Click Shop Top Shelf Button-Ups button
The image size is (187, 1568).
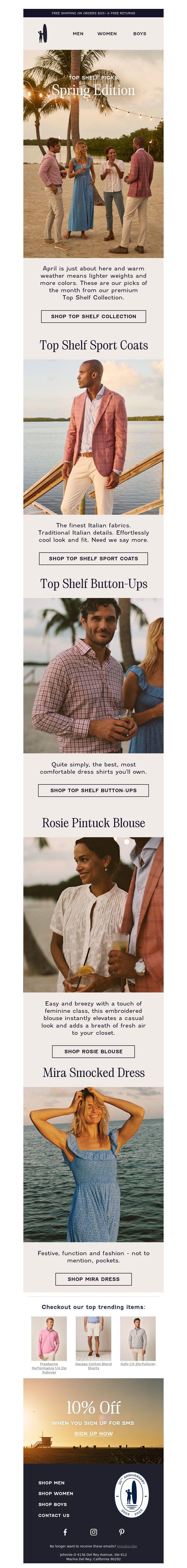click(x=93, y=790)
